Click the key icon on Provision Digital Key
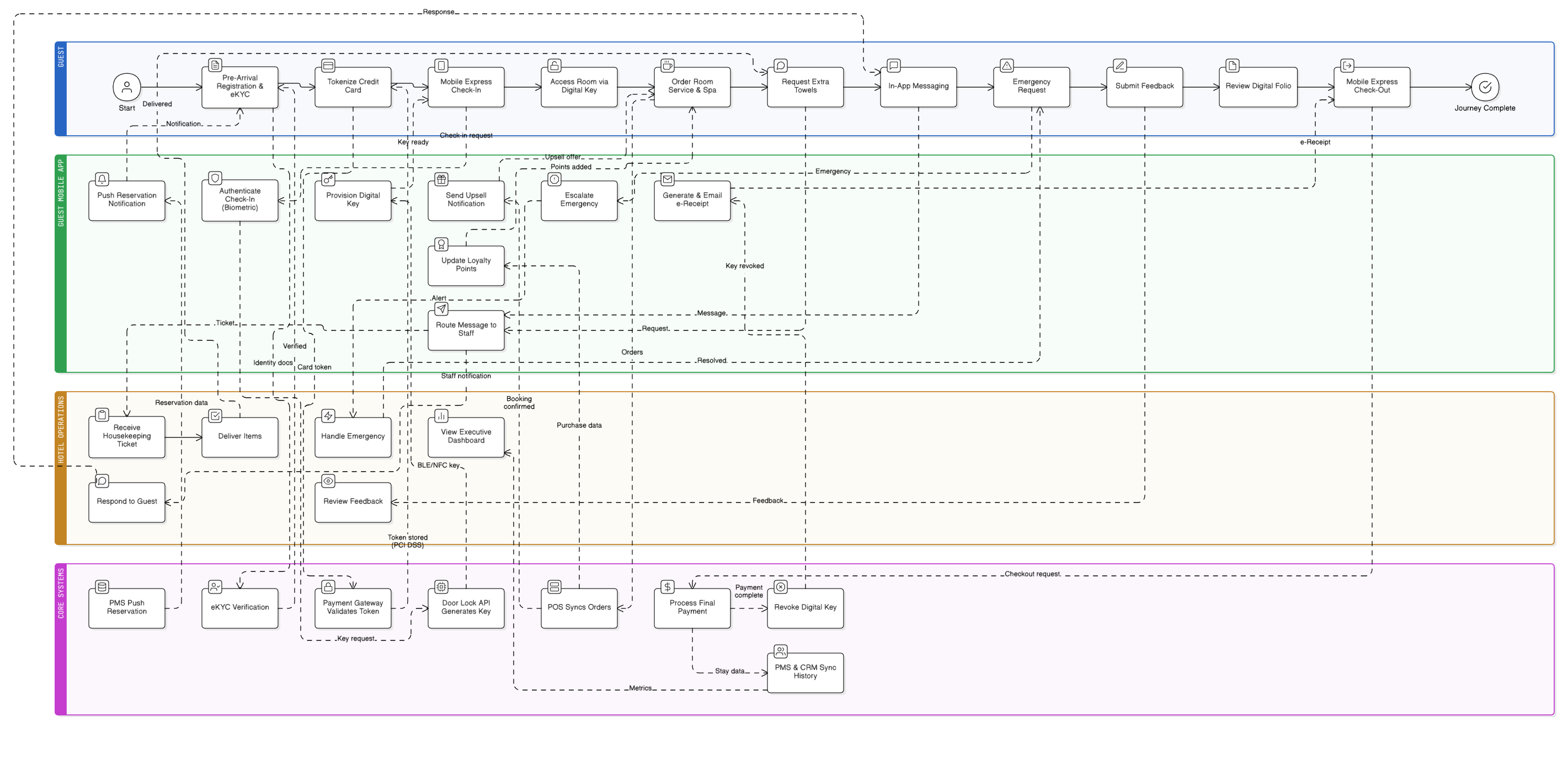The image size is (1568, 759). coord(328,180)
